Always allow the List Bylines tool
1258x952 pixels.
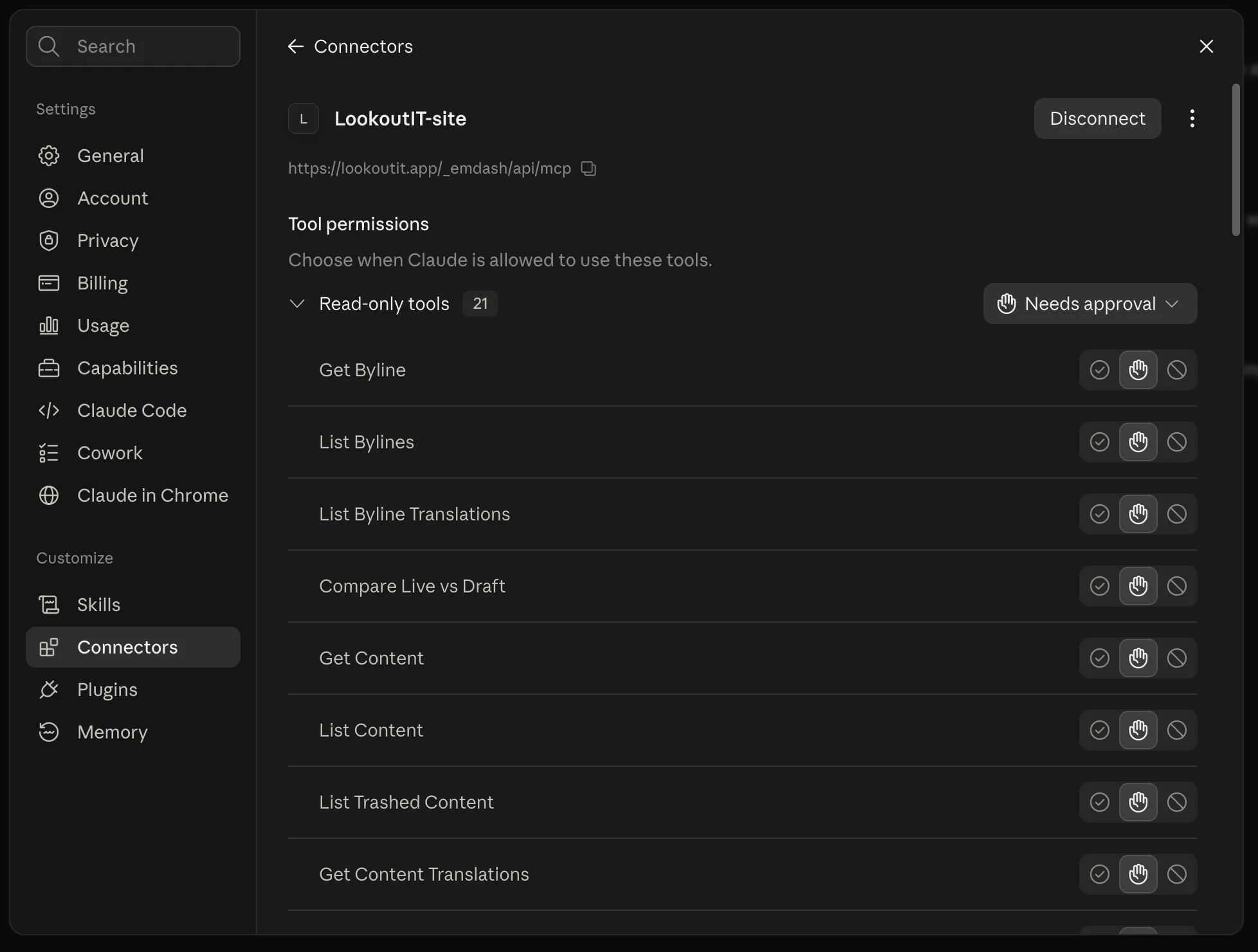click(1100, 442)
